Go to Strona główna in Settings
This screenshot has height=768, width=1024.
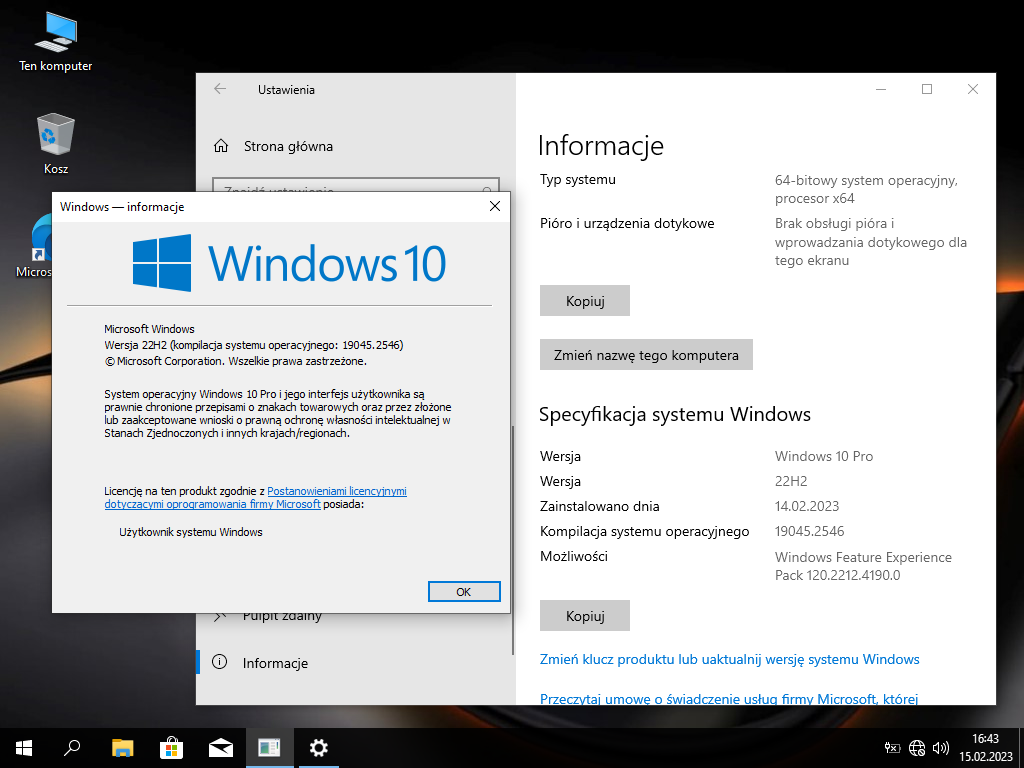click(288, 146)
